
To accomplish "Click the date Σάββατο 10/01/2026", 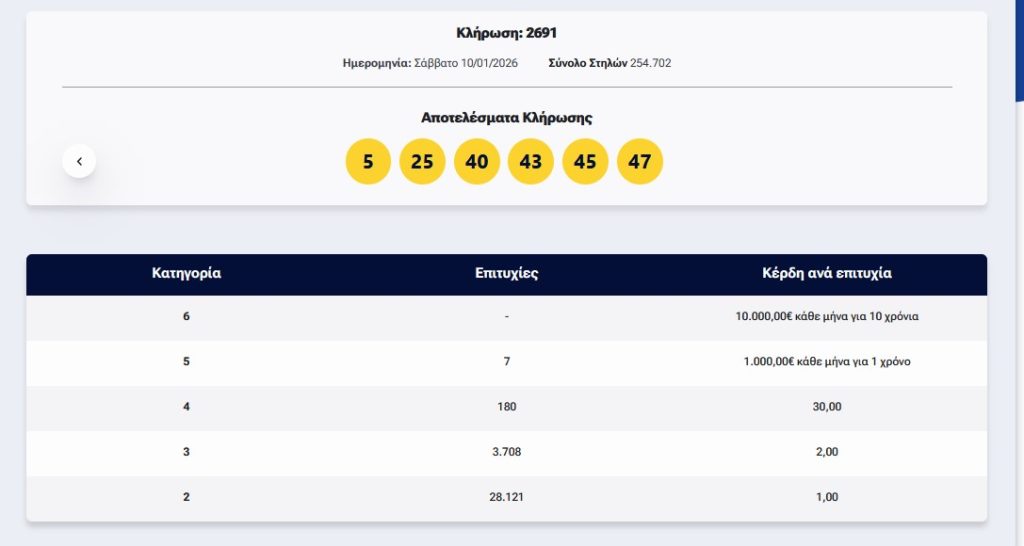I will pos(461,63).
